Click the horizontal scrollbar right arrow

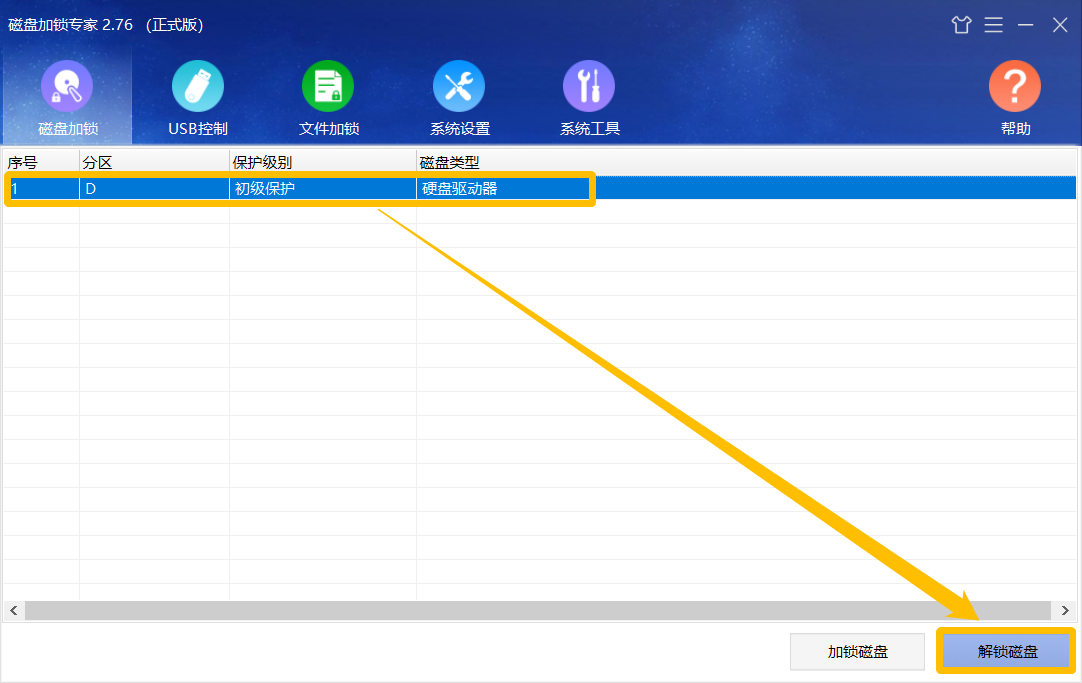[1065, 611]
